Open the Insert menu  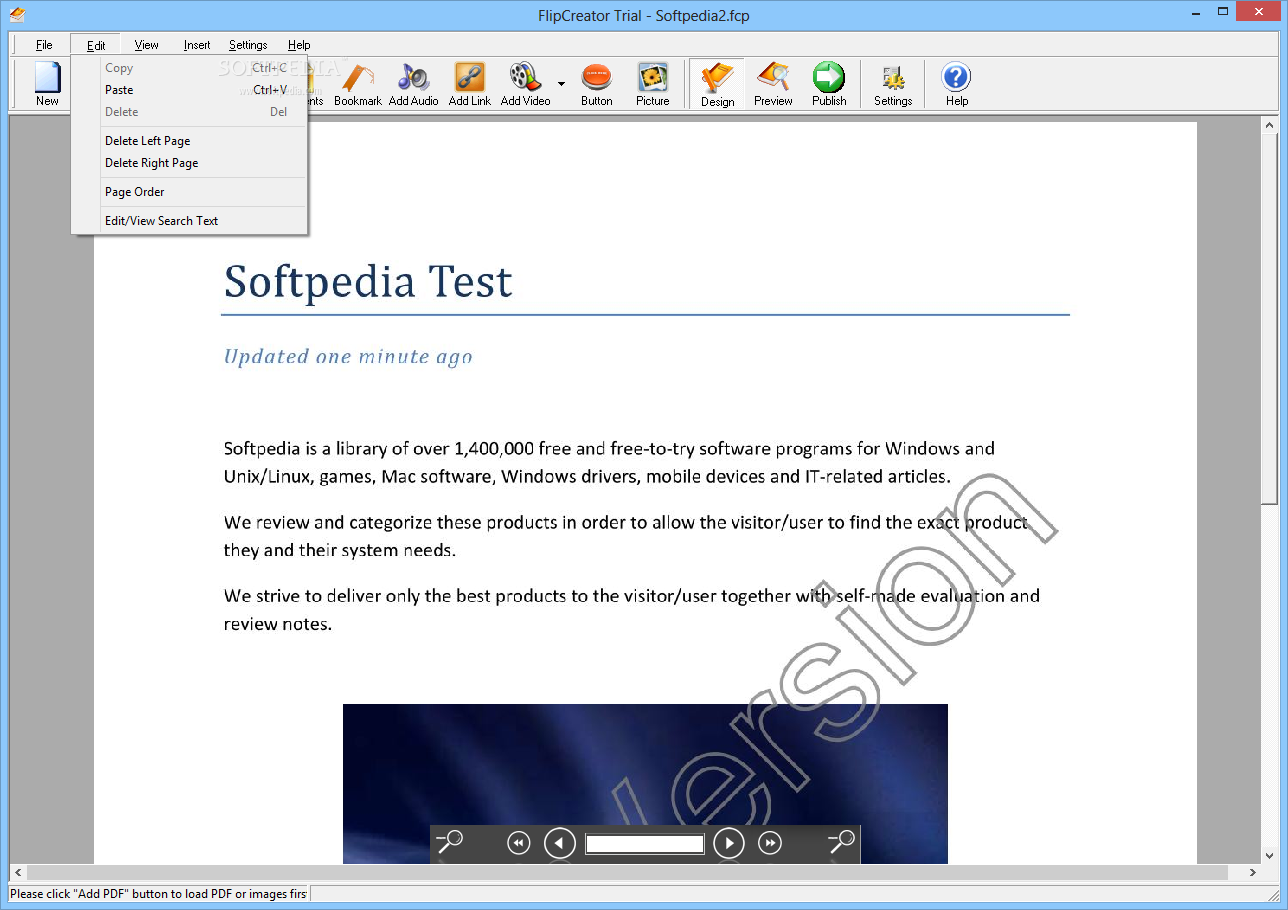[x=197, y=45]
